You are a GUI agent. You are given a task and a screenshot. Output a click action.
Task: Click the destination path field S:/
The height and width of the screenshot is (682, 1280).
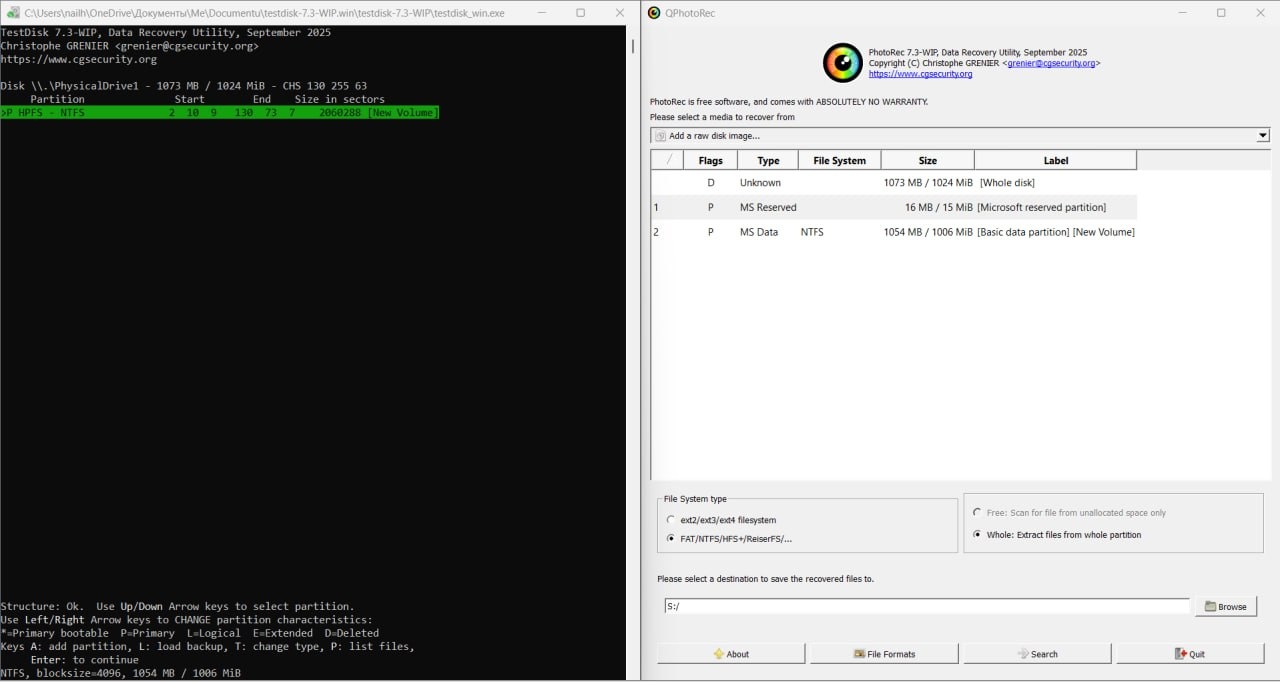click(x=927, y=606)
